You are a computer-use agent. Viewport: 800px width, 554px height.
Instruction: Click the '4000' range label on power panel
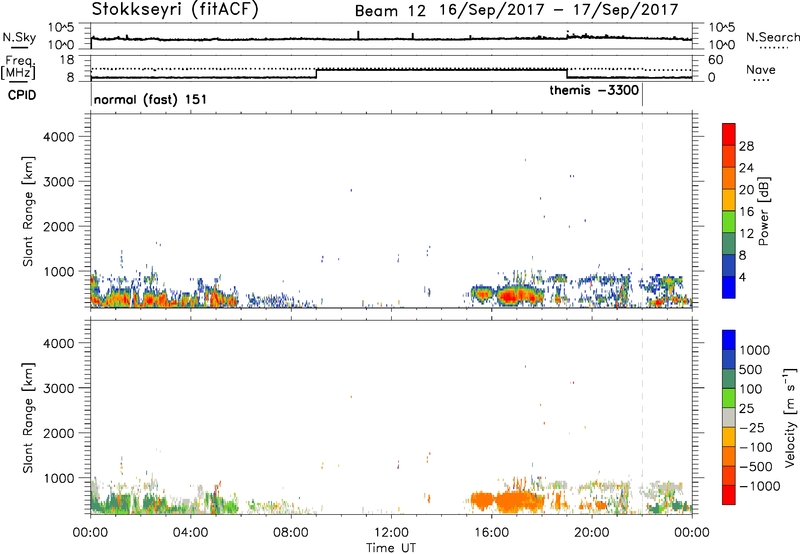pyautogui.click(x=59, y=137)
